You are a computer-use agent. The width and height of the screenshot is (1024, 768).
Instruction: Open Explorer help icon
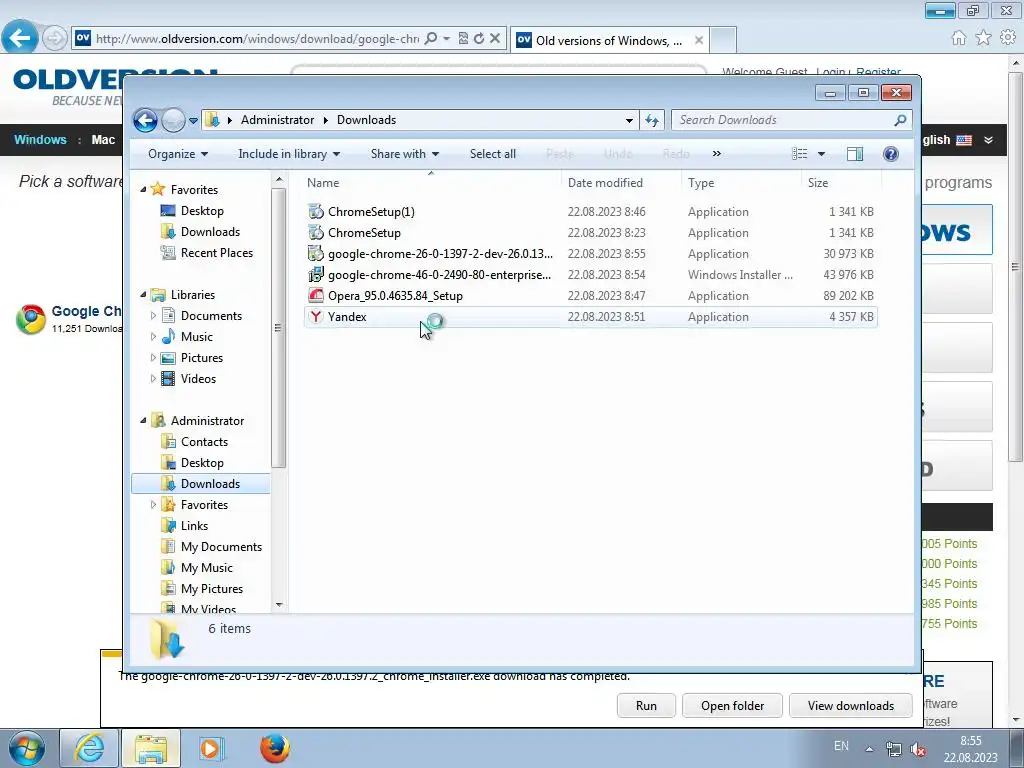point(891,154)
